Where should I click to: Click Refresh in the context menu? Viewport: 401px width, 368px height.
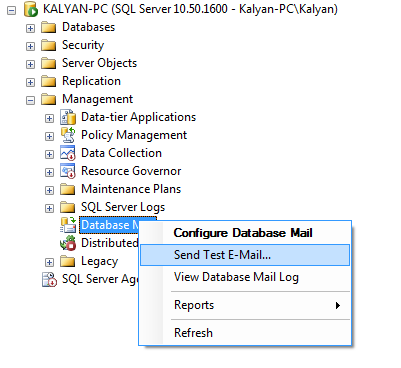[x=245, y=333]
